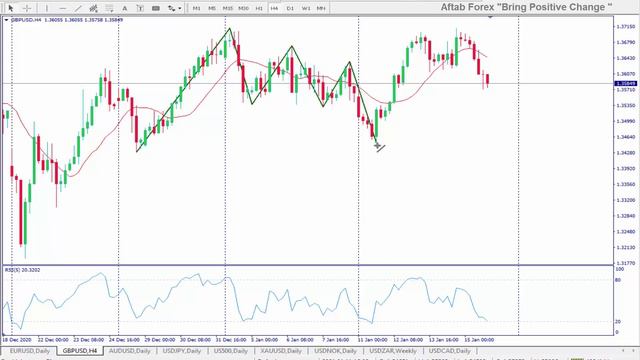Switch to MN monthly timeframe
Screen dimensions: 640x360
(x=321, y=8)
